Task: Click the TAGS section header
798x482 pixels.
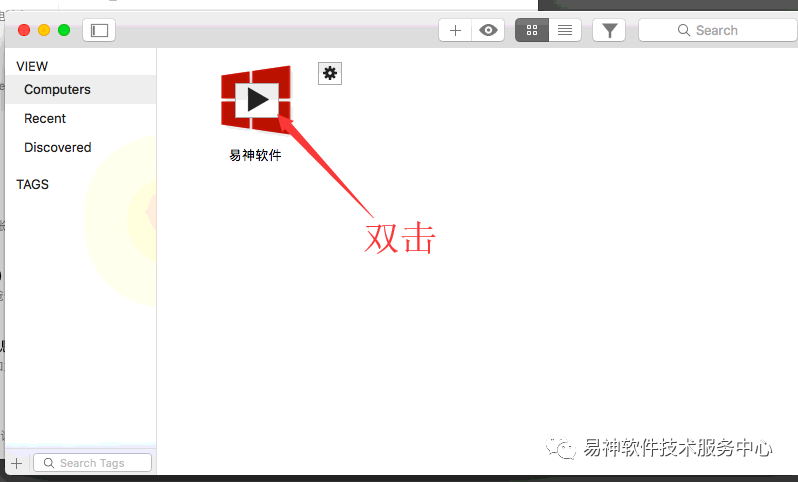Action: click(x=33, y=184)
